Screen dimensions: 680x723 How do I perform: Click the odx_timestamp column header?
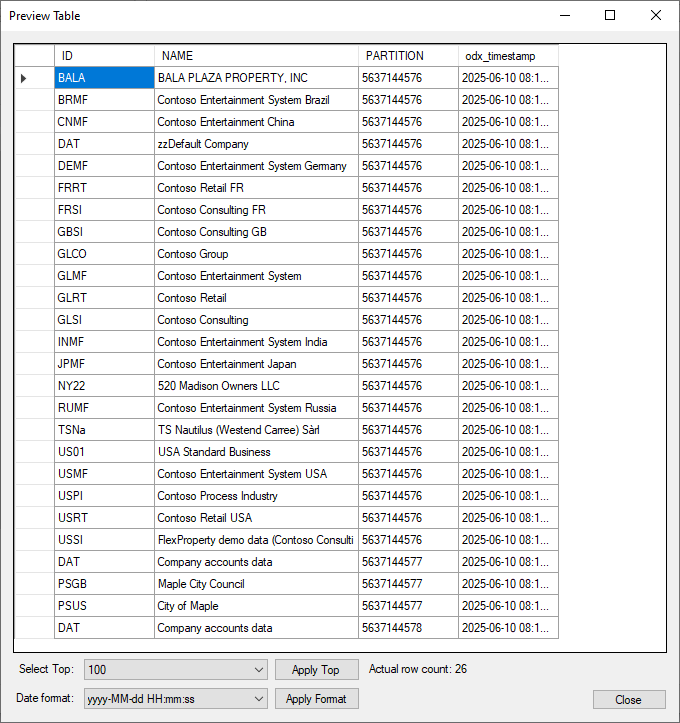tap(509, 56)
